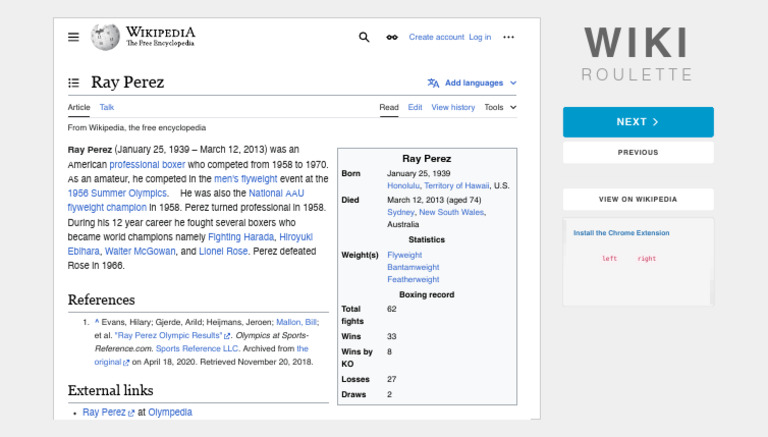768x437 pixels.
Task: Toggle the table of contents list icon
Action: pos(73,83)
